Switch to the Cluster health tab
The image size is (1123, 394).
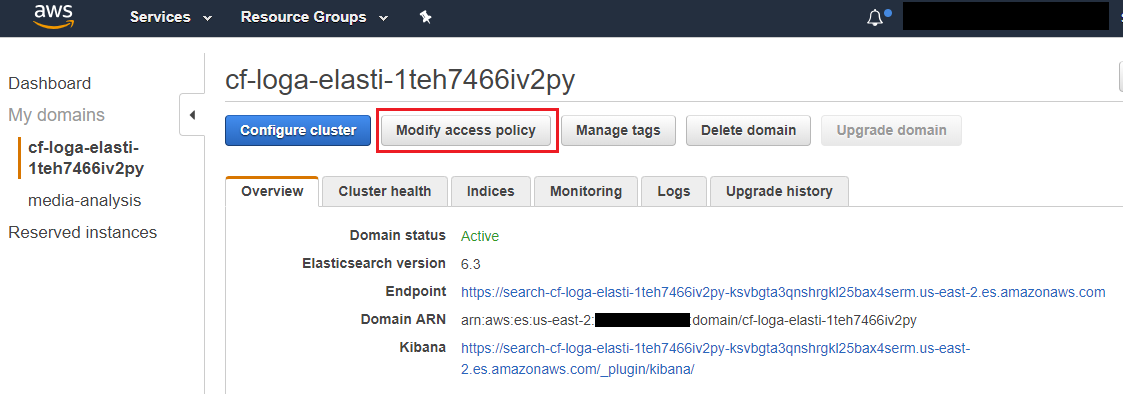click(x=385, y=191)
